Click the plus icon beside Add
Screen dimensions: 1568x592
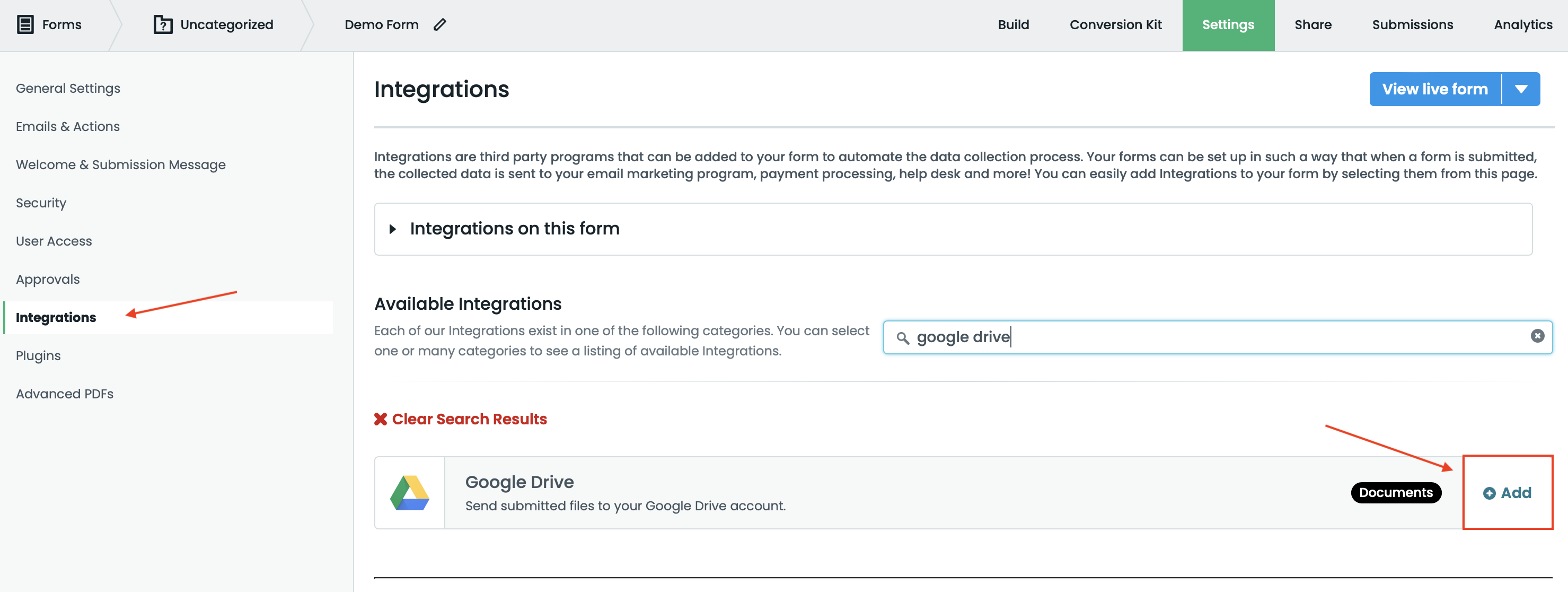pos(1489,493)
